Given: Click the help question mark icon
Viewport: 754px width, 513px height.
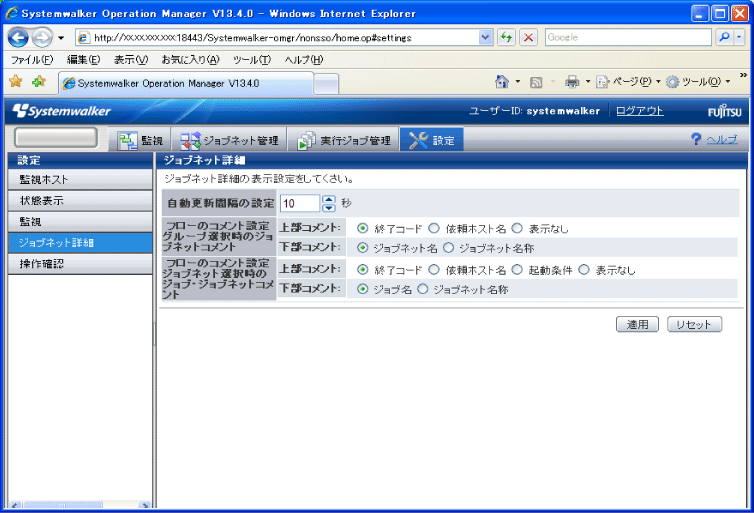Looking at the screenshot, I should point(695,139).
